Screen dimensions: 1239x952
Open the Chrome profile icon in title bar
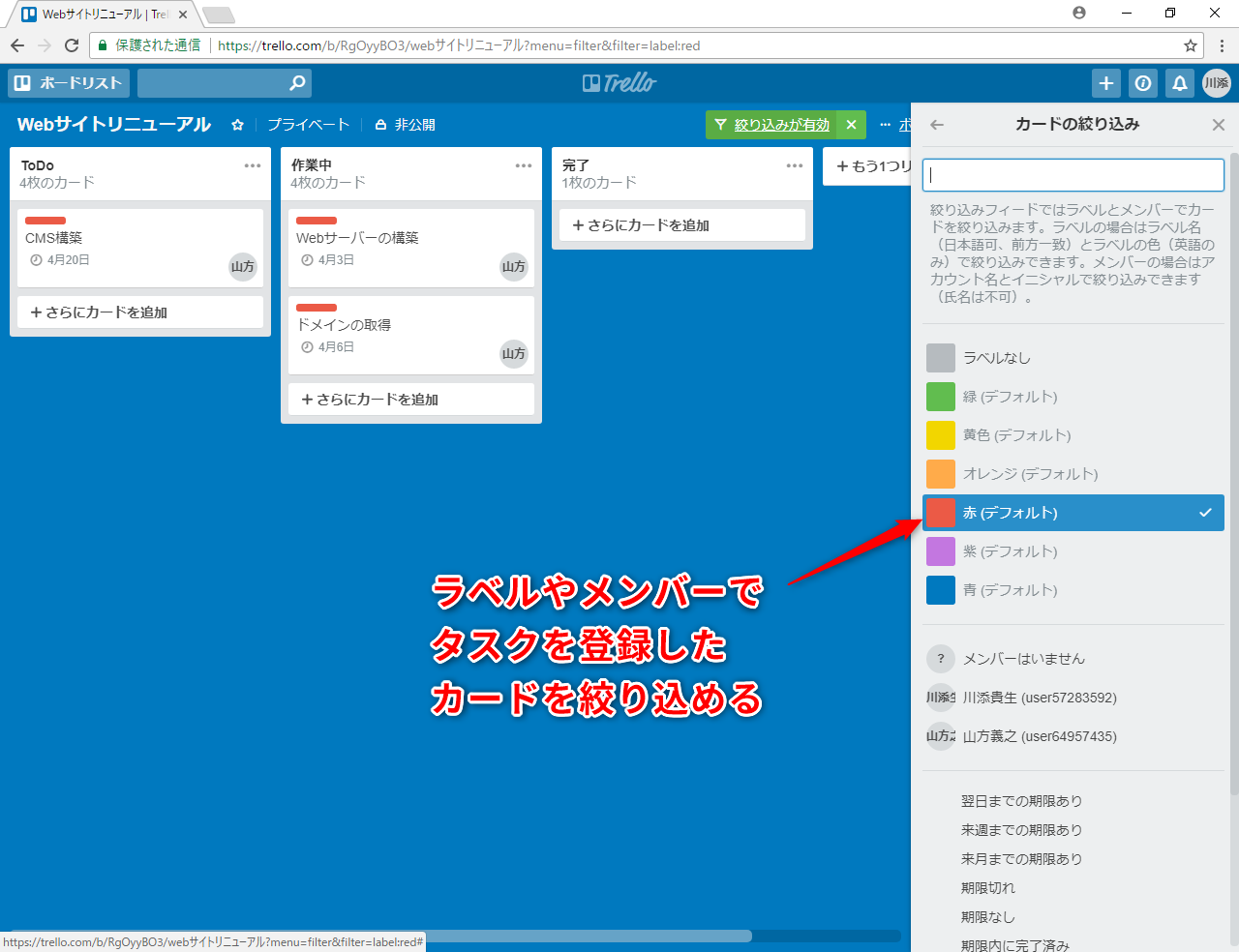(x=1079, y=13)
